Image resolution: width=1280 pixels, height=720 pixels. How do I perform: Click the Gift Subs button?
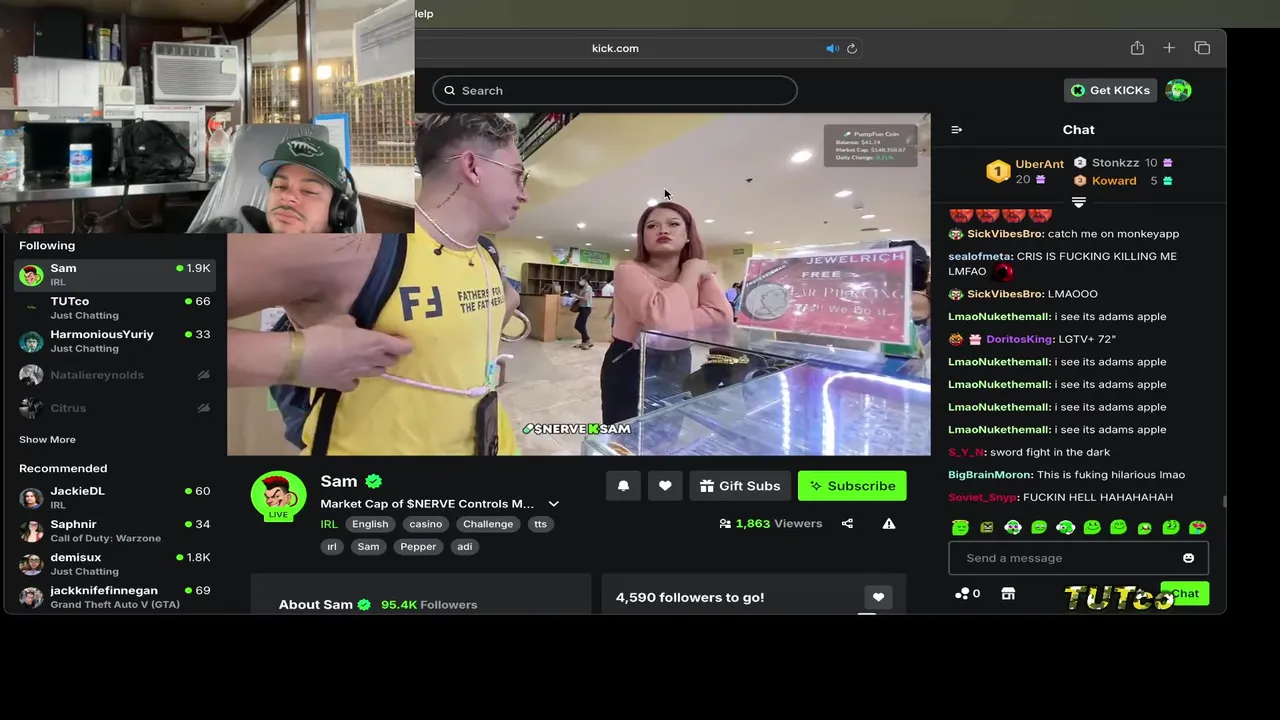pyautogui.click(x=740, y=486)
